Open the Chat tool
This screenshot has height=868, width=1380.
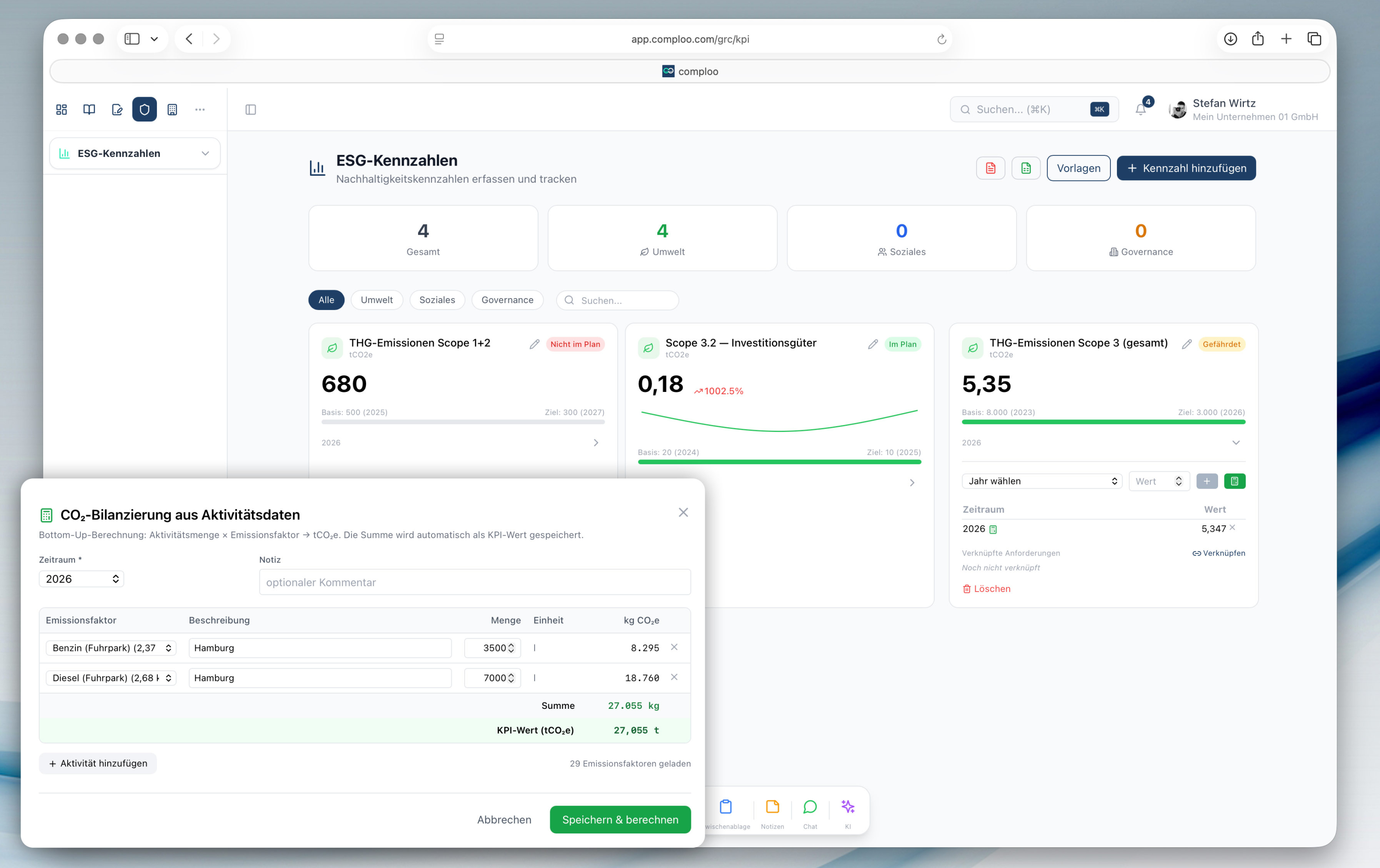tap(811, 812)
